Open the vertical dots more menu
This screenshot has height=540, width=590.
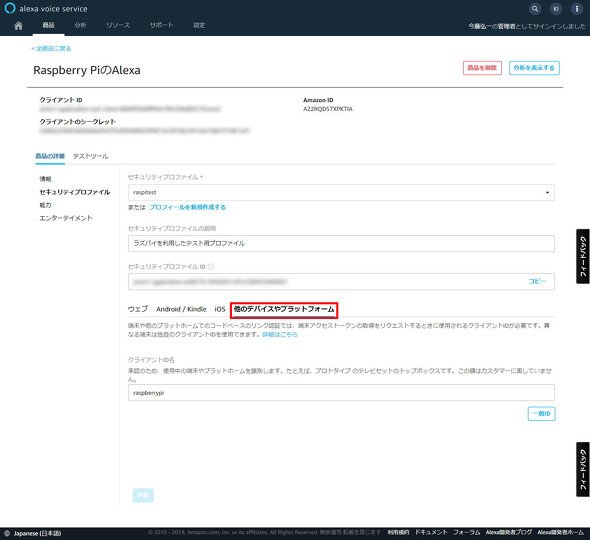pyautogui.click(x=576, y=9)
